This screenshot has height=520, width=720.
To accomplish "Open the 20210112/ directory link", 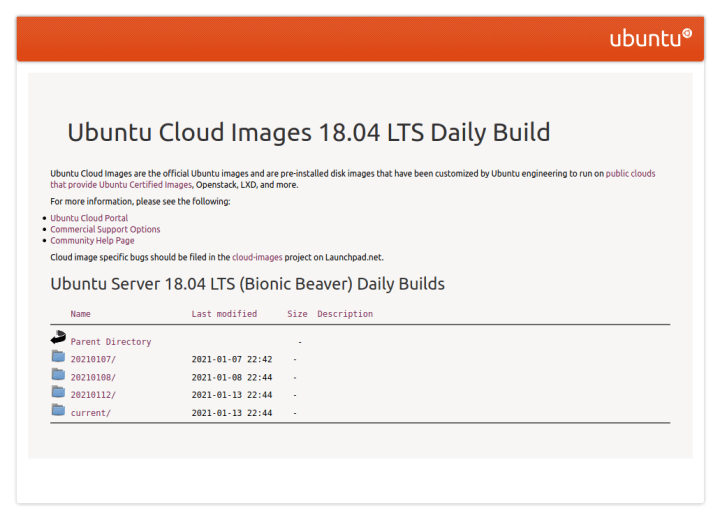I will [93, 395].
